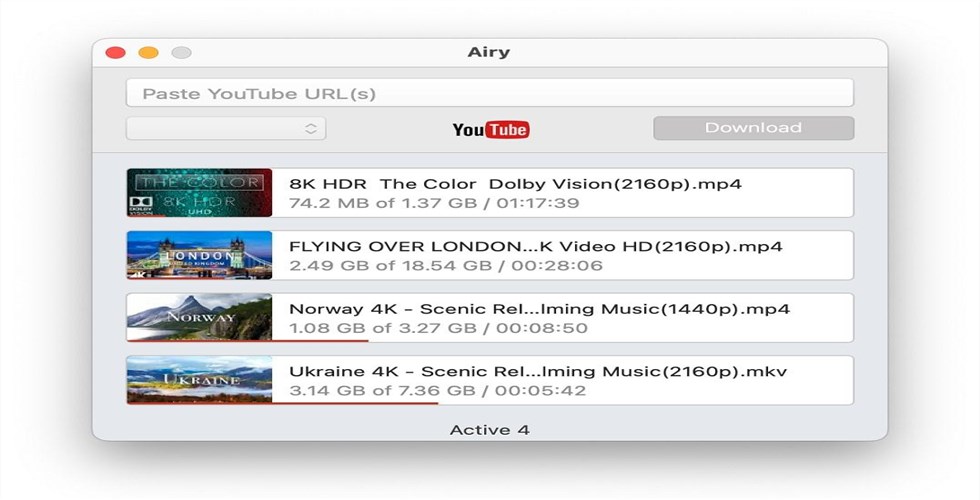Viewport: 980px width, 500px height.
Task: Click the text 74.2 MB of 1.37 GB / 01:17:39
Action: click(434, 203)
